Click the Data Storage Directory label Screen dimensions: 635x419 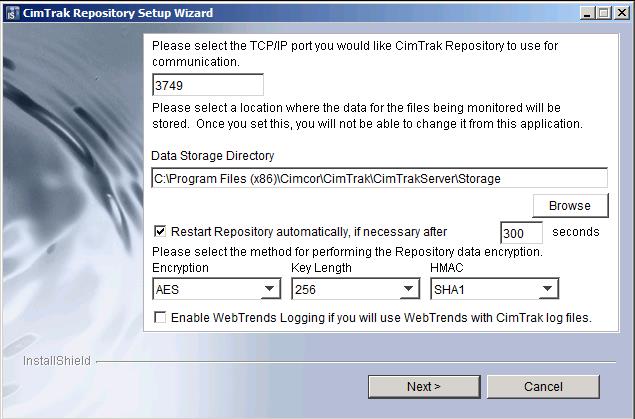[x=212, y=156]
